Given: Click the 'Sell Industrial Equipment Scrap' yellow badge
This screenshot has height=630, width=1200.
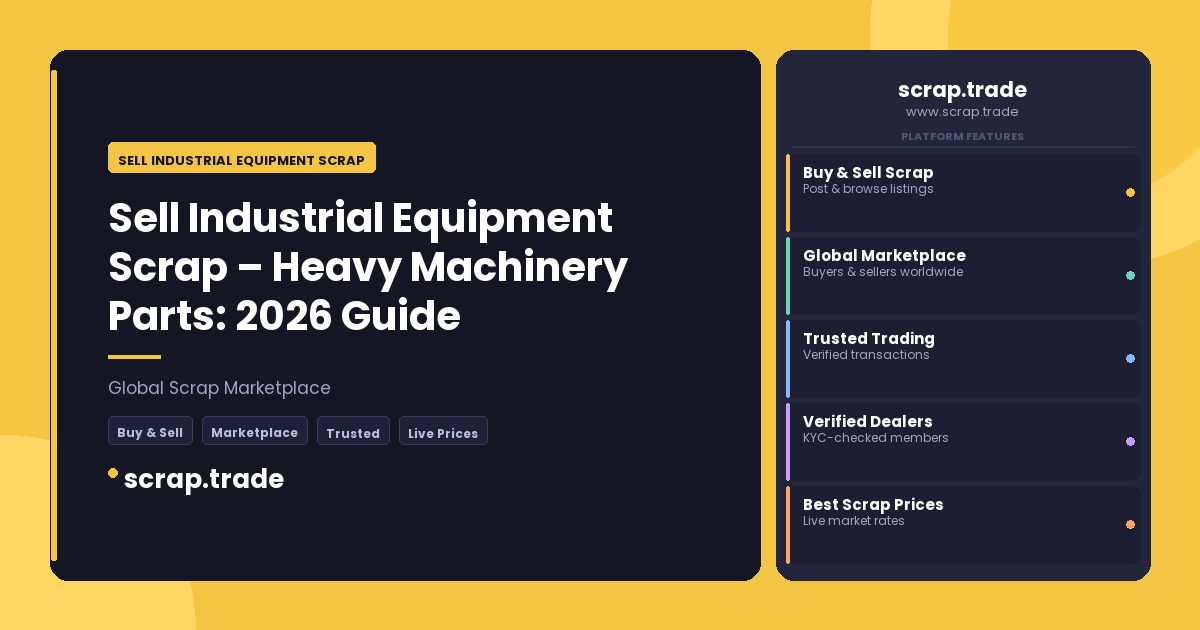Looking at the screenshot, I should 242,158.
